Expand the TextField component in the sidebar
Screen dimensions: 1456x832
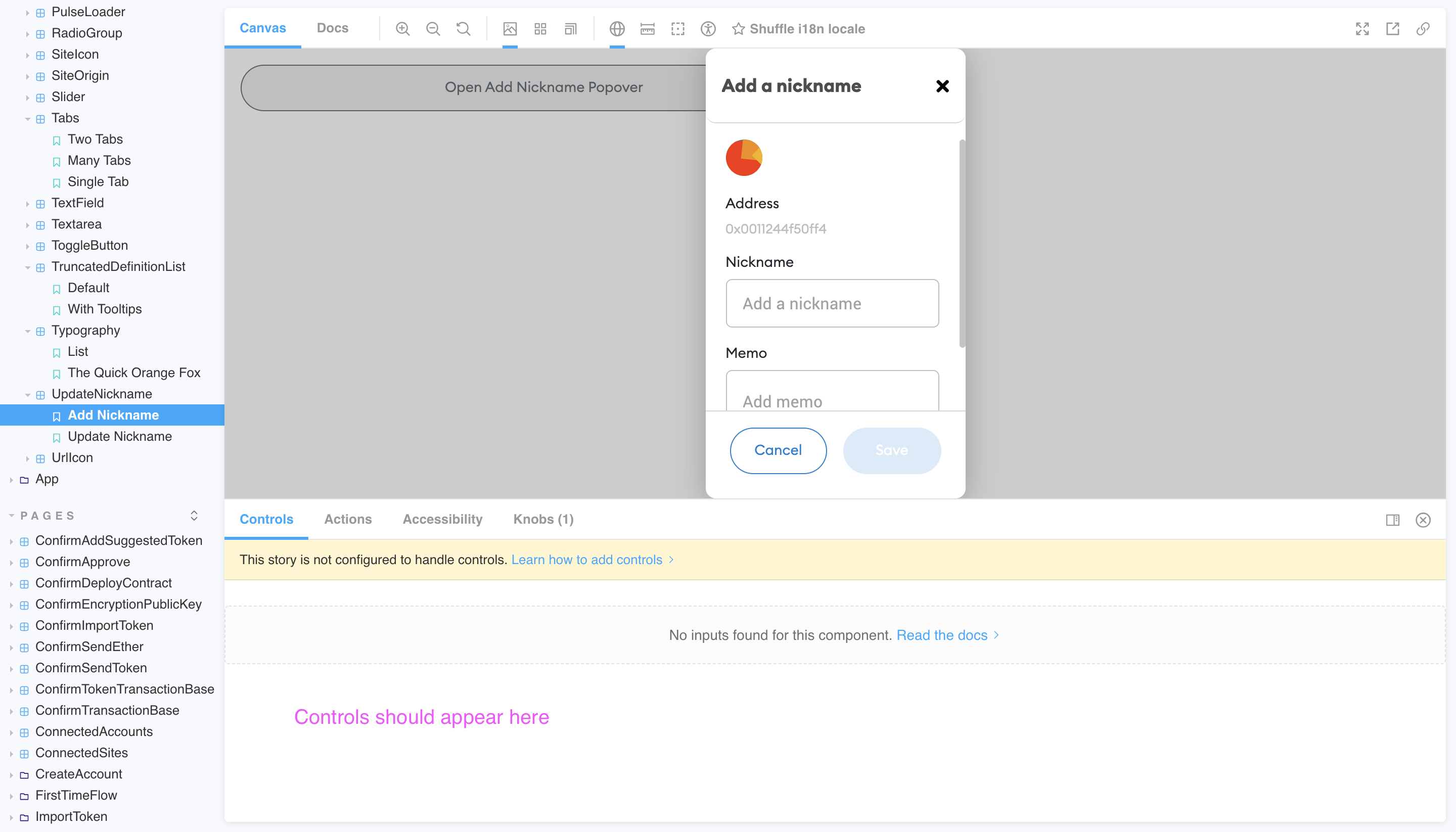pyautogui.click(x=28, y=203)
